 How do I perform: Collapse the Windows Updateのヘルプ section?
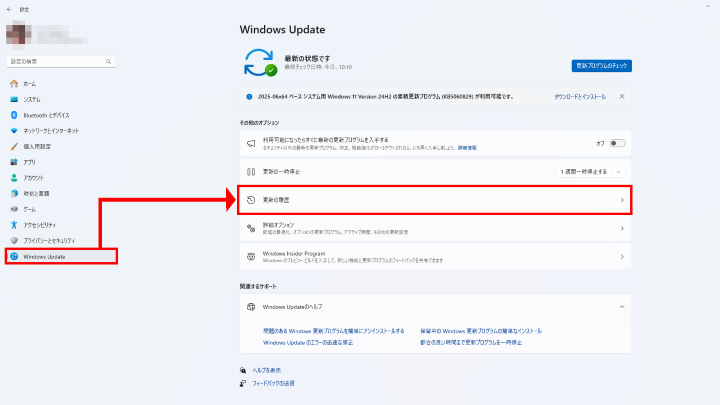coord(622,307)
